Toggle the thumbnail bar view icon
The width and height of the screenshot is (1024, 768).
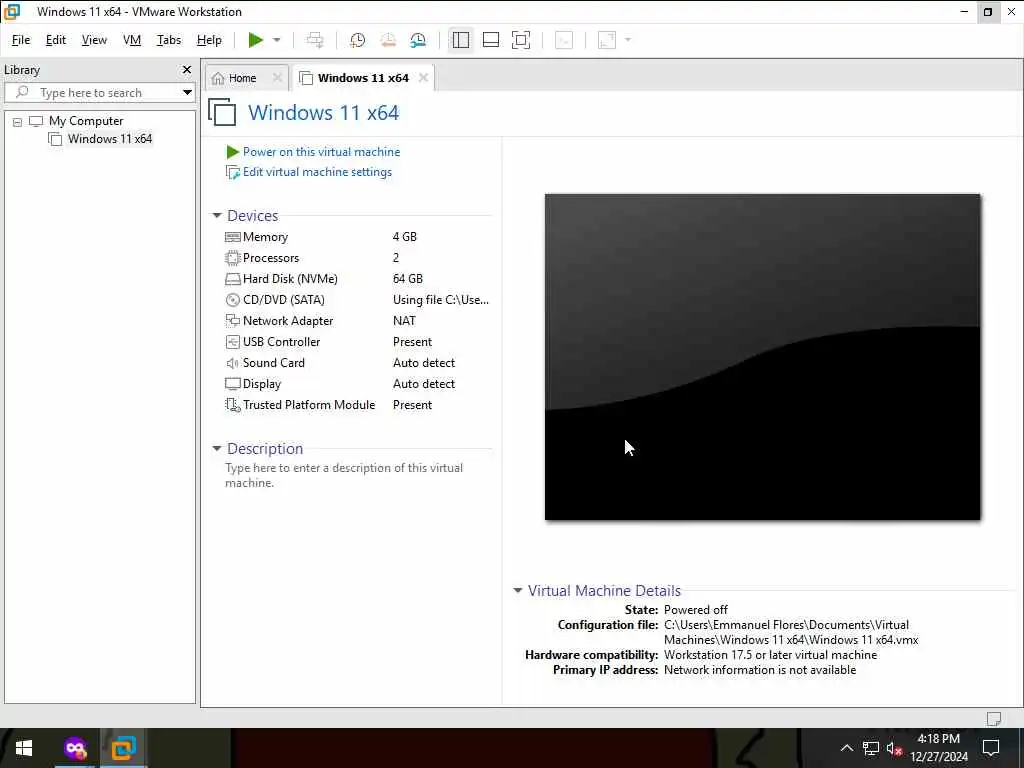[x=490, y=40]
